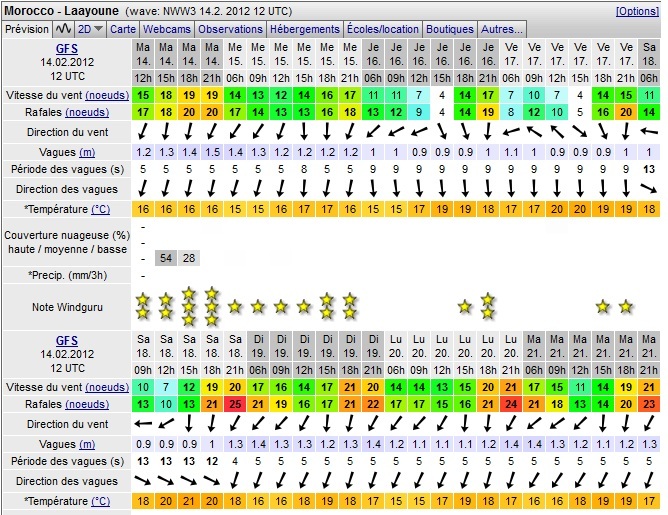Click the single star under Je 16. 18h

(x=465, y=307)
